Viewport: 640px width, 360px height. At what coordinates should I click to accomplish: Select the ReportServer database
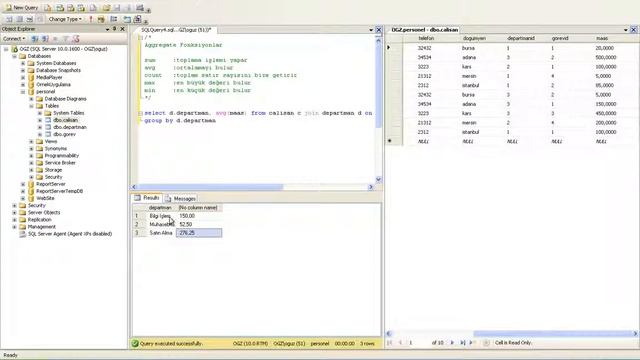pos(51,184)
